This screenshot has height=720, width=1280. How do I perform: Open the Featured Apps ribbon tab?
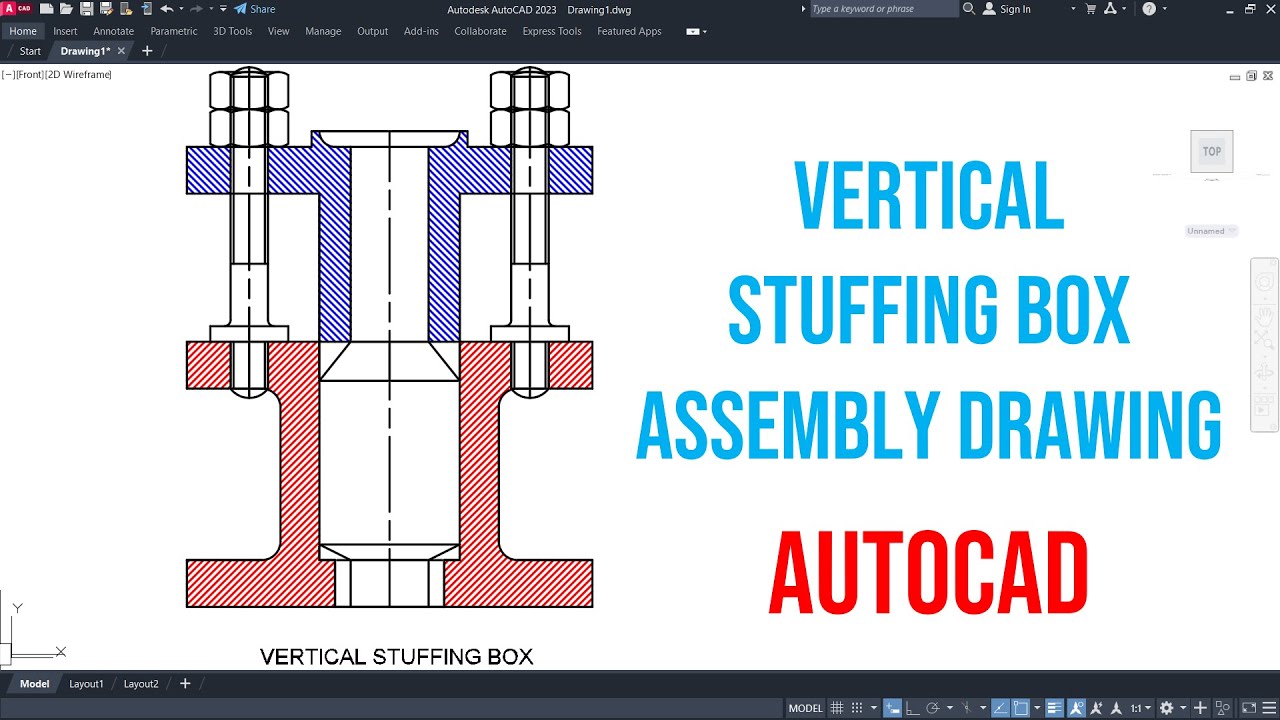(629, 31)
